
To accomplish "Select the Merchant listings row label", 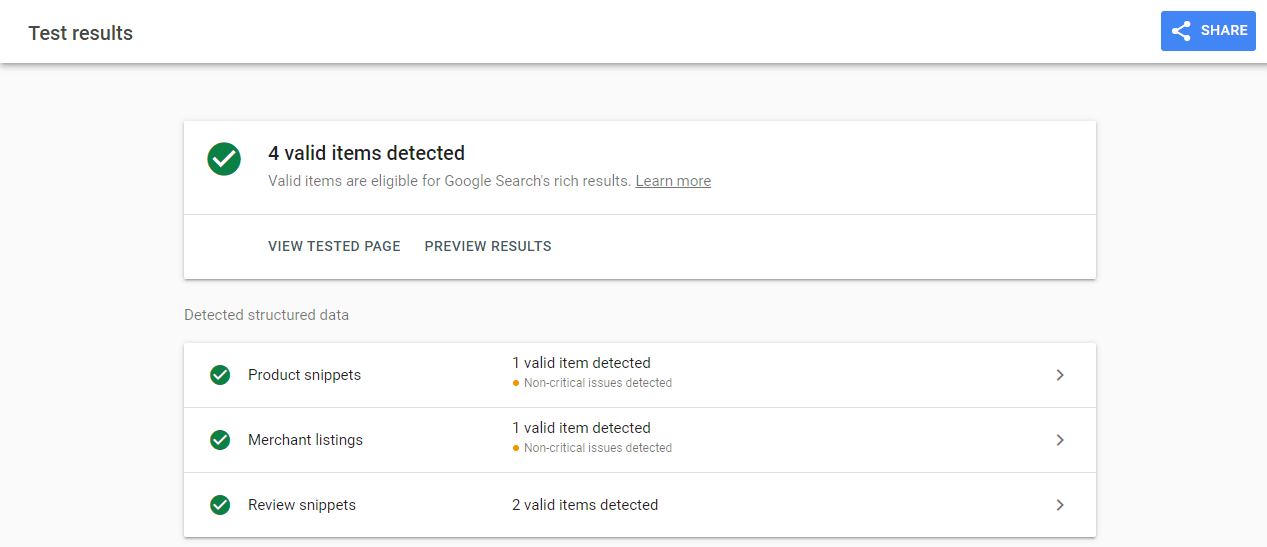I will click(305, 440).
